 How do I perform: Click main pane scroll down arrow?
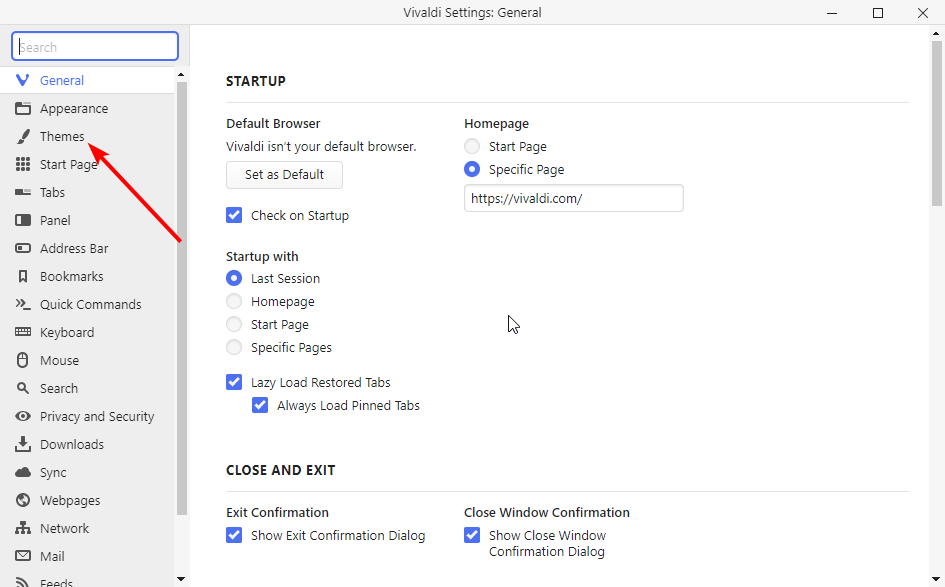pos(937,579)
